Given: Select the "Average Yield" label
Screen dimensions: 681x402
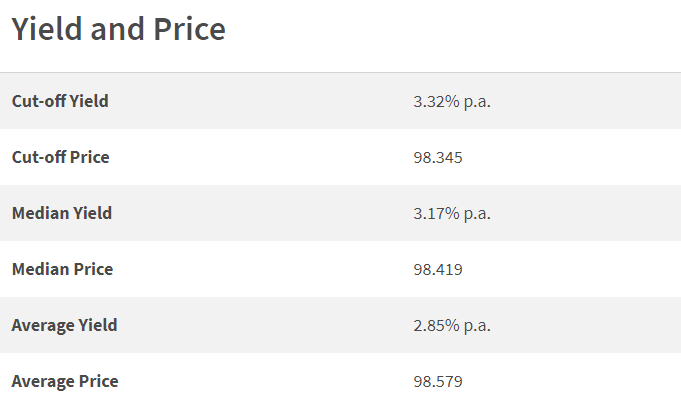Looking at the screenshot, I should (65, 325).
